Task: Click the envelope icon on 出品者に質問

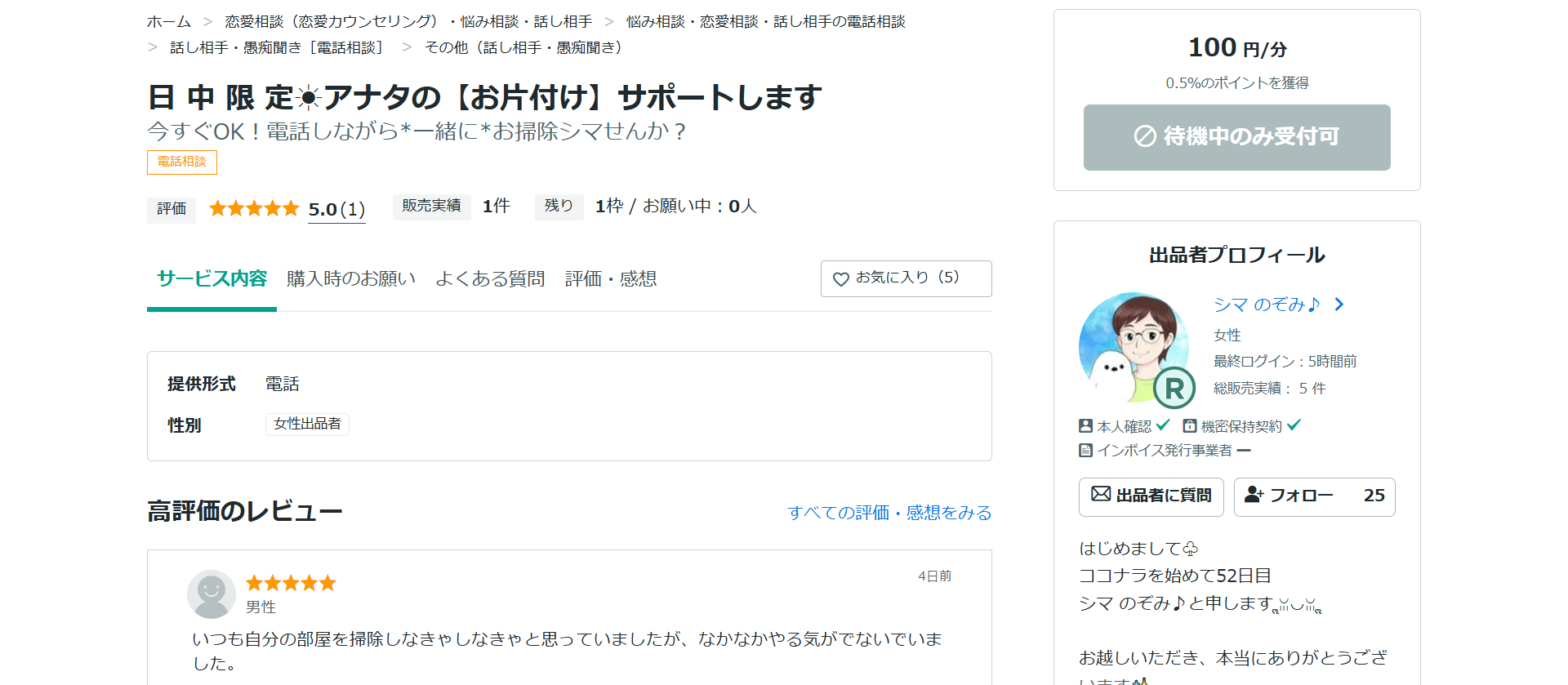Action: pos(1101,494)
